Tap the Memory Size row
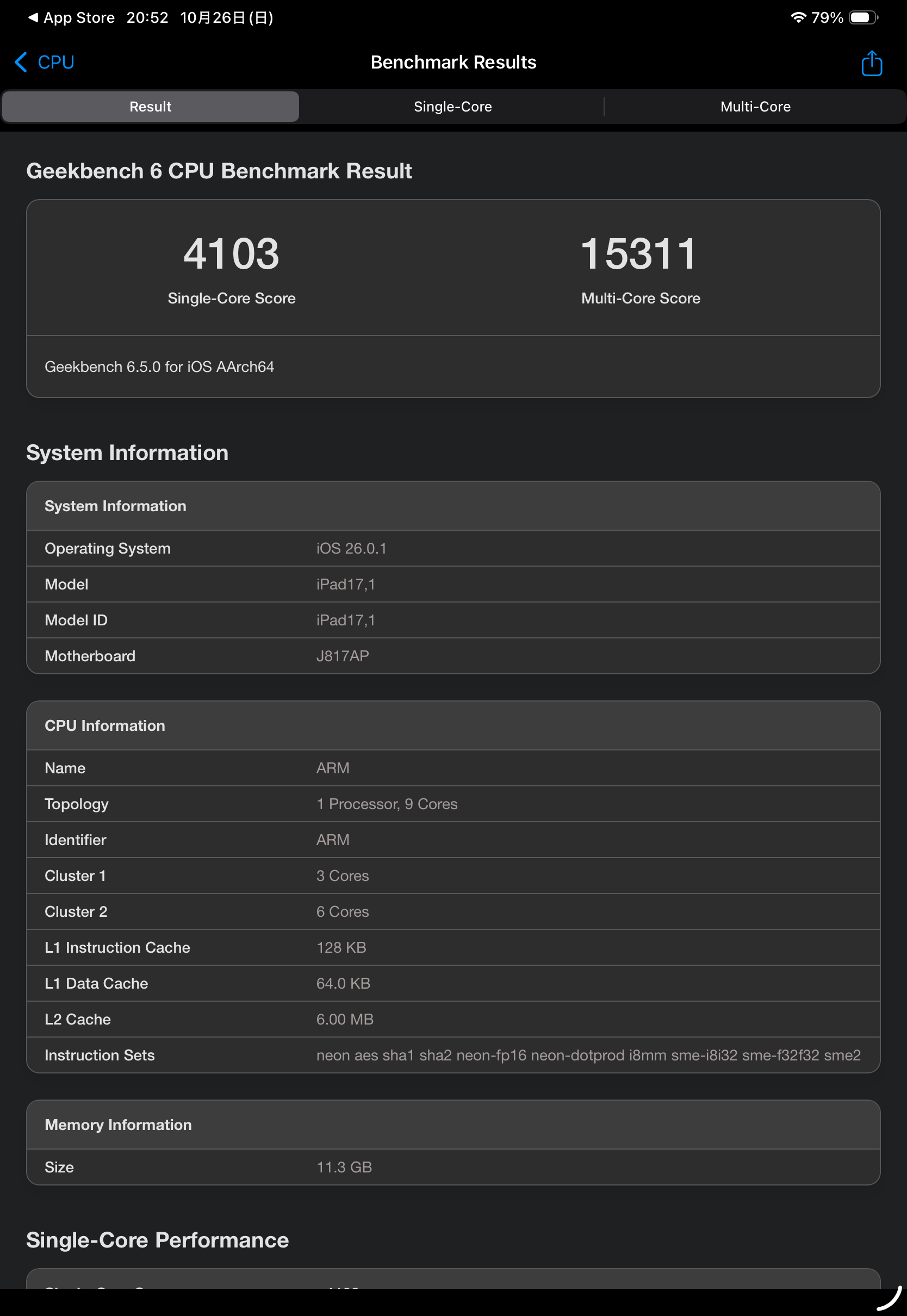This screenshot has width=907, height=1316. coord(453,1166)
